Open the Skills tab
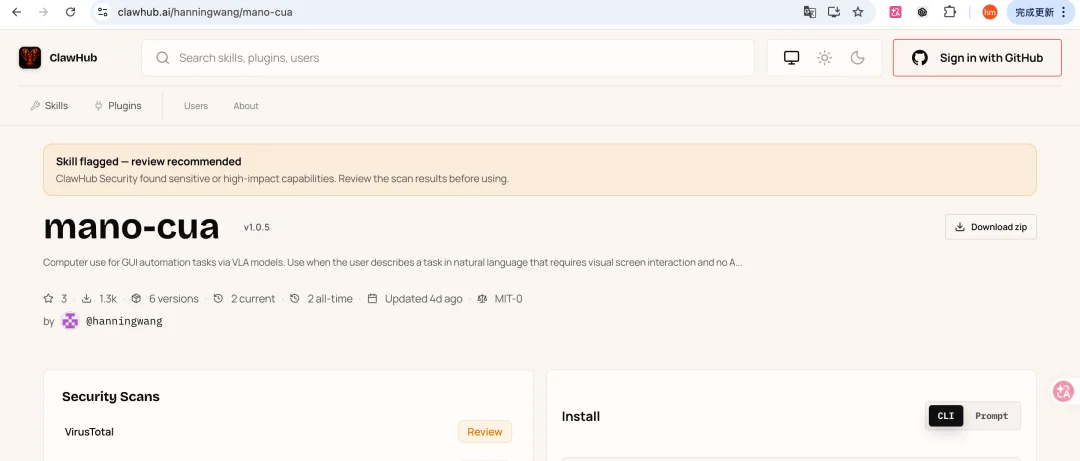Viewport: 1080px width, 461px height. pyautogui.click(x=49, y=105)
